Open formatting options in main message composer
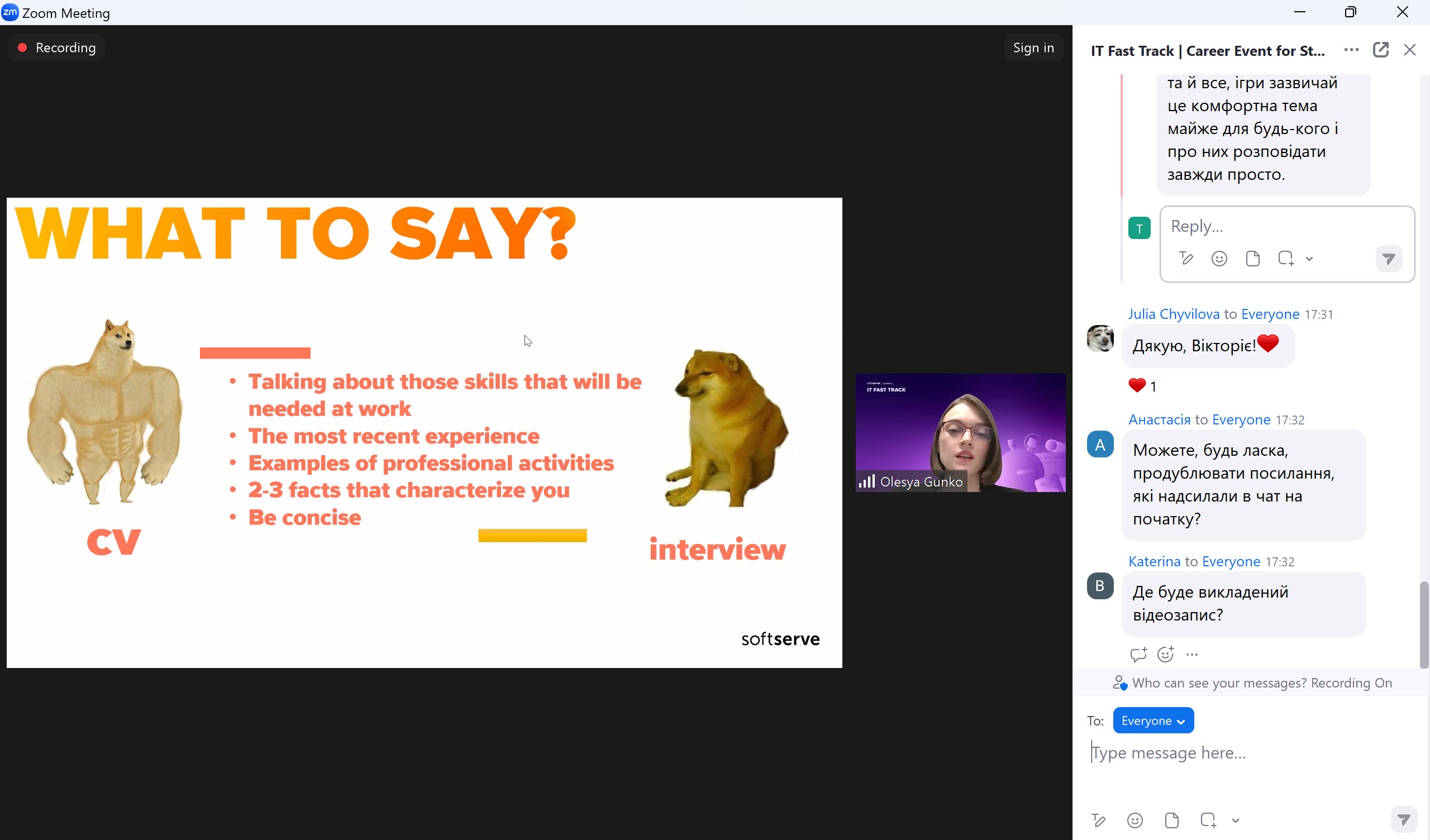 tap(1098, 820)
